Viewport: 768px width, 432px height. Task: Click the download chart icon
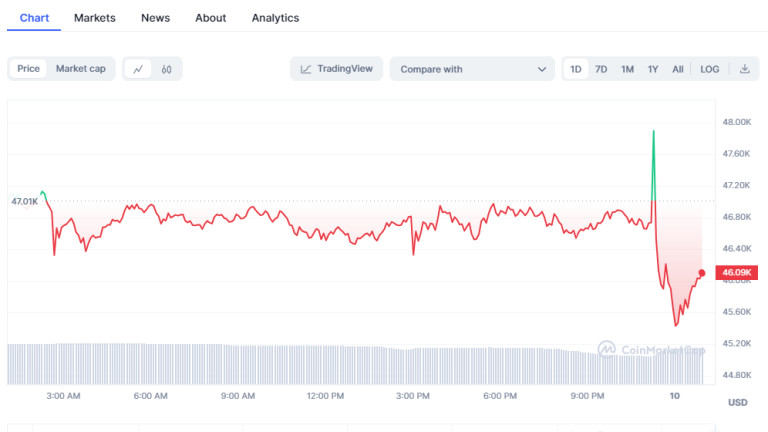point(744,69)
